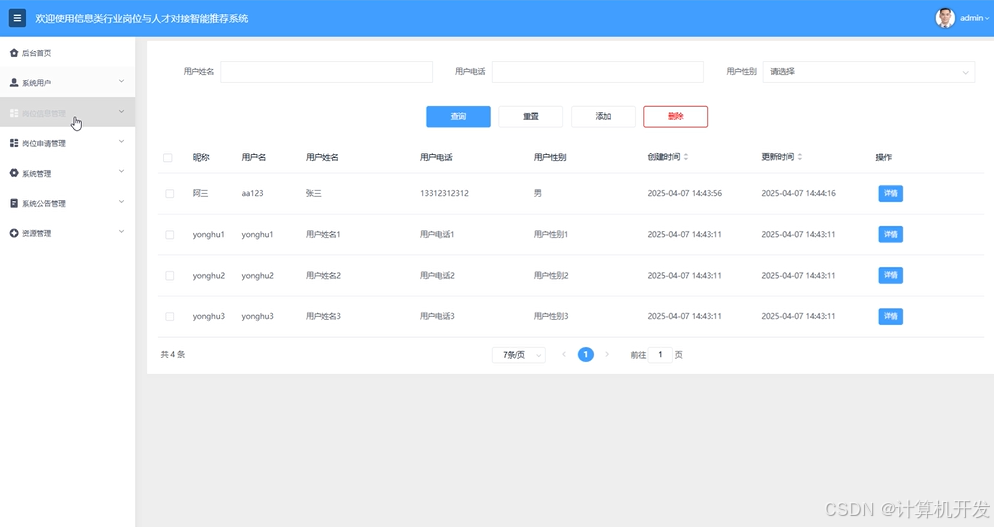Select page 1 in pagination
Screen dimensions: 994x527
coord(586,355)
